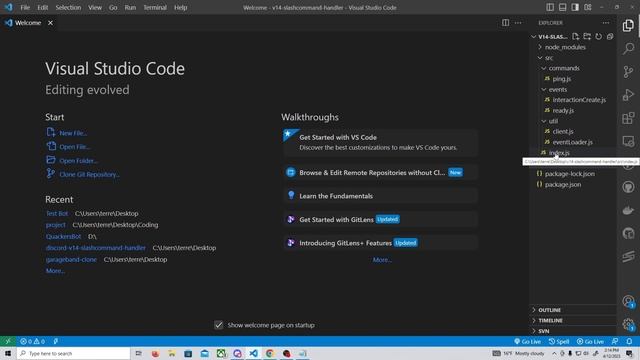Open the GitHub view in activity bar

click(628, 187)
